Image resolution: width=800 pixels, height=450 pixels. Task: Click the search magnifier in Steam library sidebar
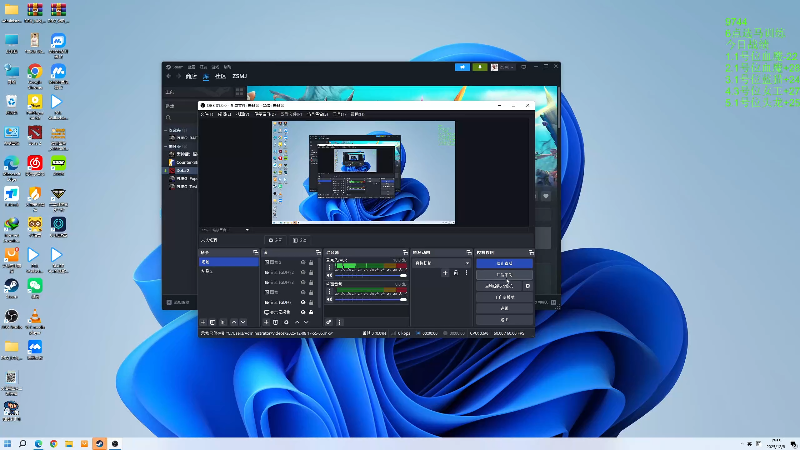(x=168, y=117)
